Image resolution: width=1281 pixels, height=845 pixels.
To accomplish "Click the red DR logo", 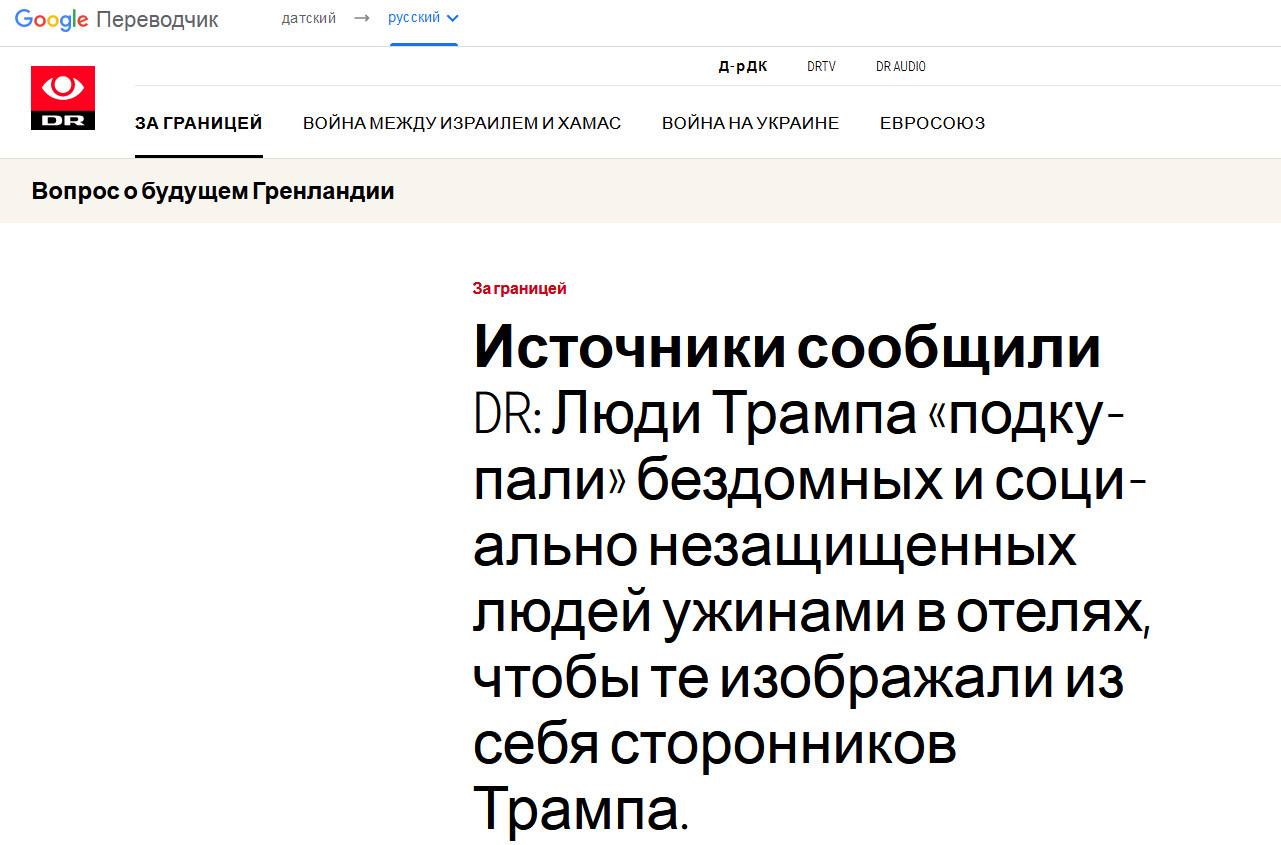I will 63,98.
